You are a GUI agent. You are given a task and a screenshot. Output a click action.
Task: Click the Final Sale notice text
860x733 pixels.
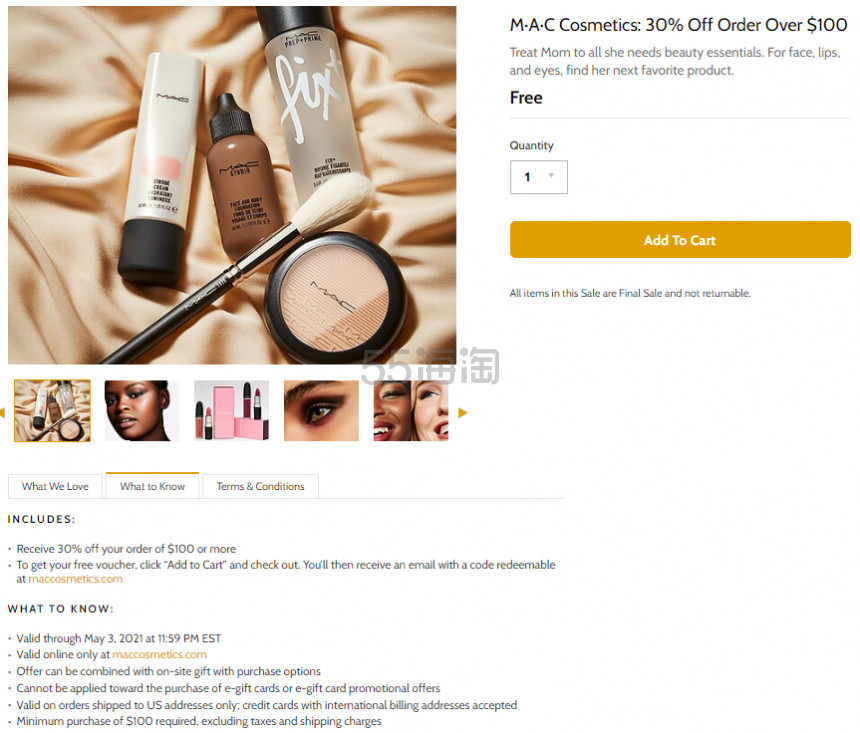630,293
